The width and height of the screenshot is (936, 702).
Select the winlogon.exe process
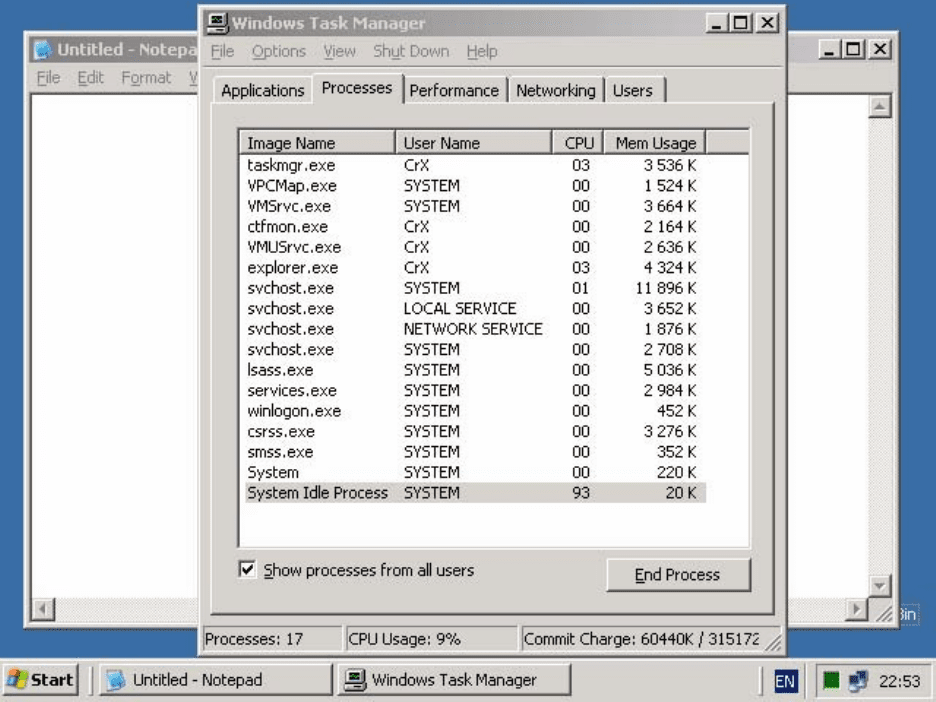pyautogui.click(x=475, y=411)
